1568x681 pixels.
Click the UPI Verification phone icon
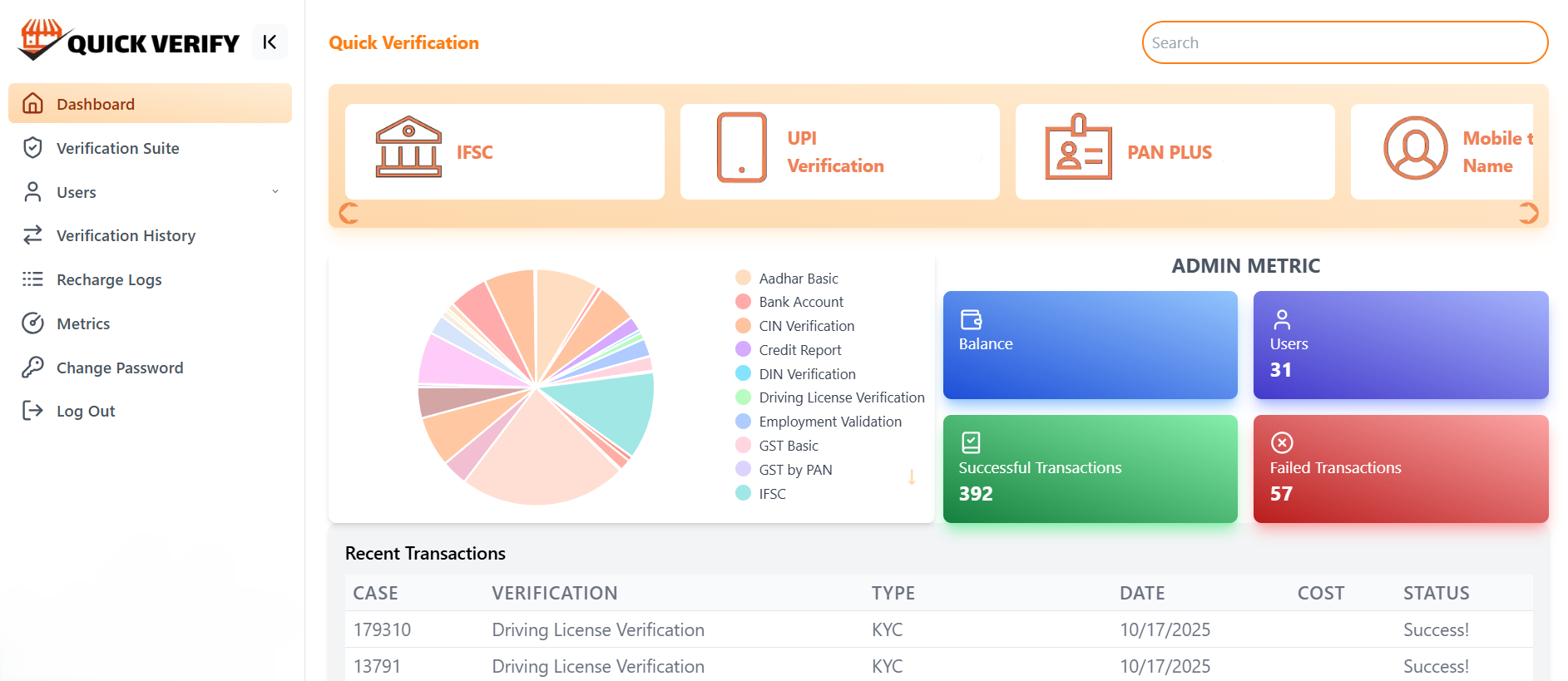click(x=741, y=147)
